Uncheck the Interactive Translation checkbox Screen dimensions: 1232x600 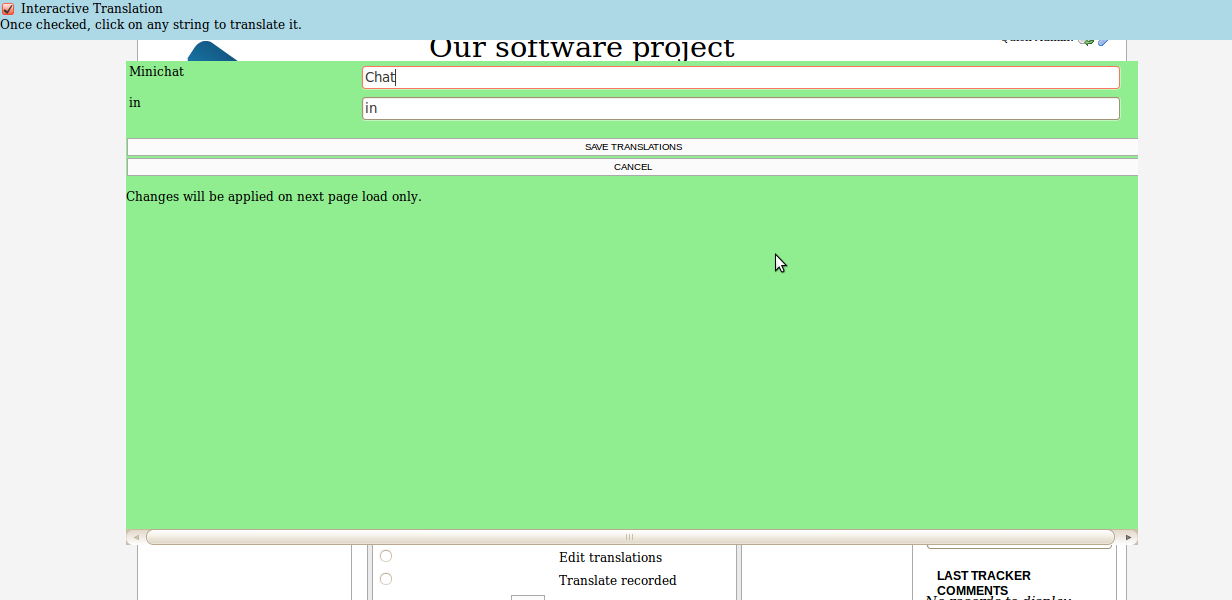[x=8, y=9]
